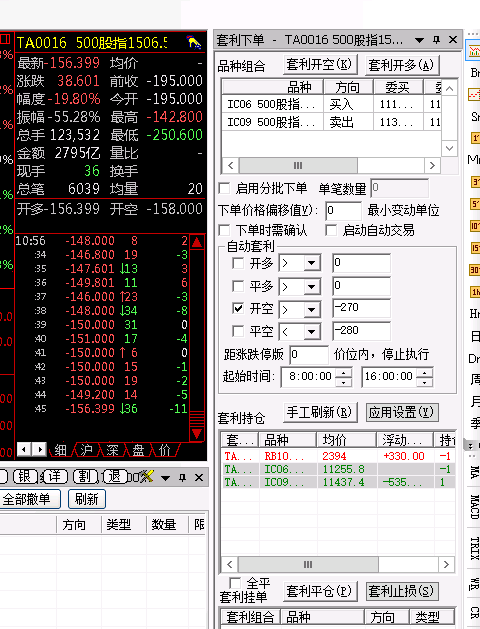This screenshot has width=480, height=629.
Task: Open the 套利下单 panel header dropdown arrow
Action: (419, 40)
